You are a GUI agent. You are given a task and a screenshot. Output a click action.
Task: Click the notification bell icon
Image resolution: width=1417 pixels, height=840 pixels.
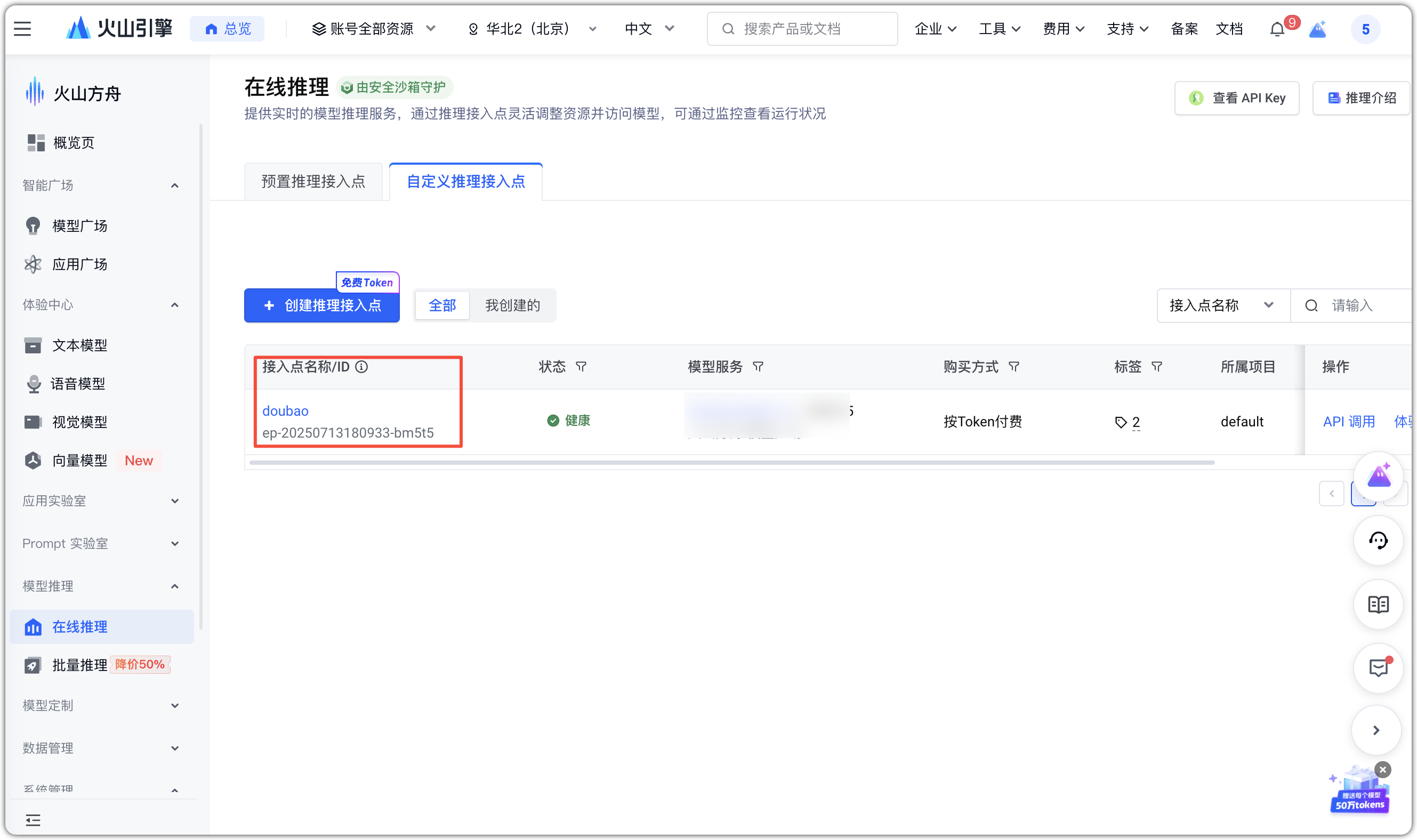(x=1277, y=29)
